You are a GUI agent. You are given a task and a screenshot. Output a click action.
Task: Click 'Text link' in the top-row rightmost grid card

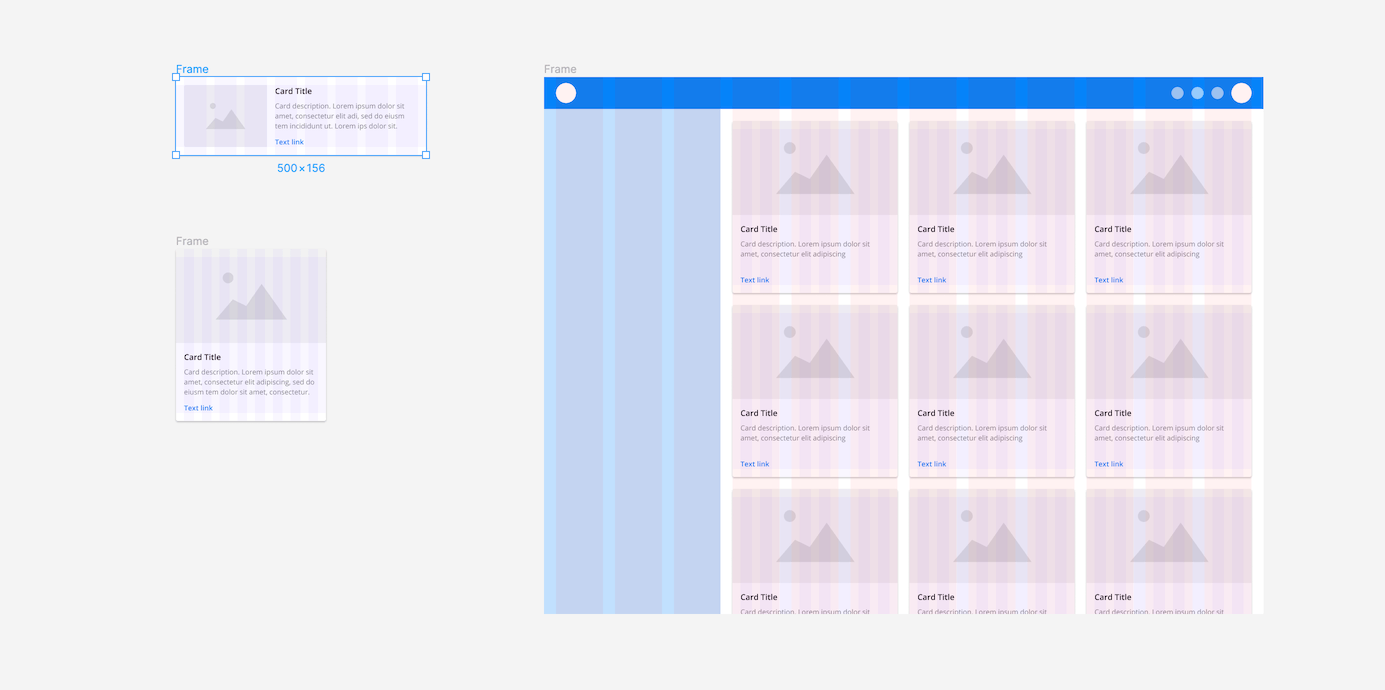click(x=1109, y=280)
